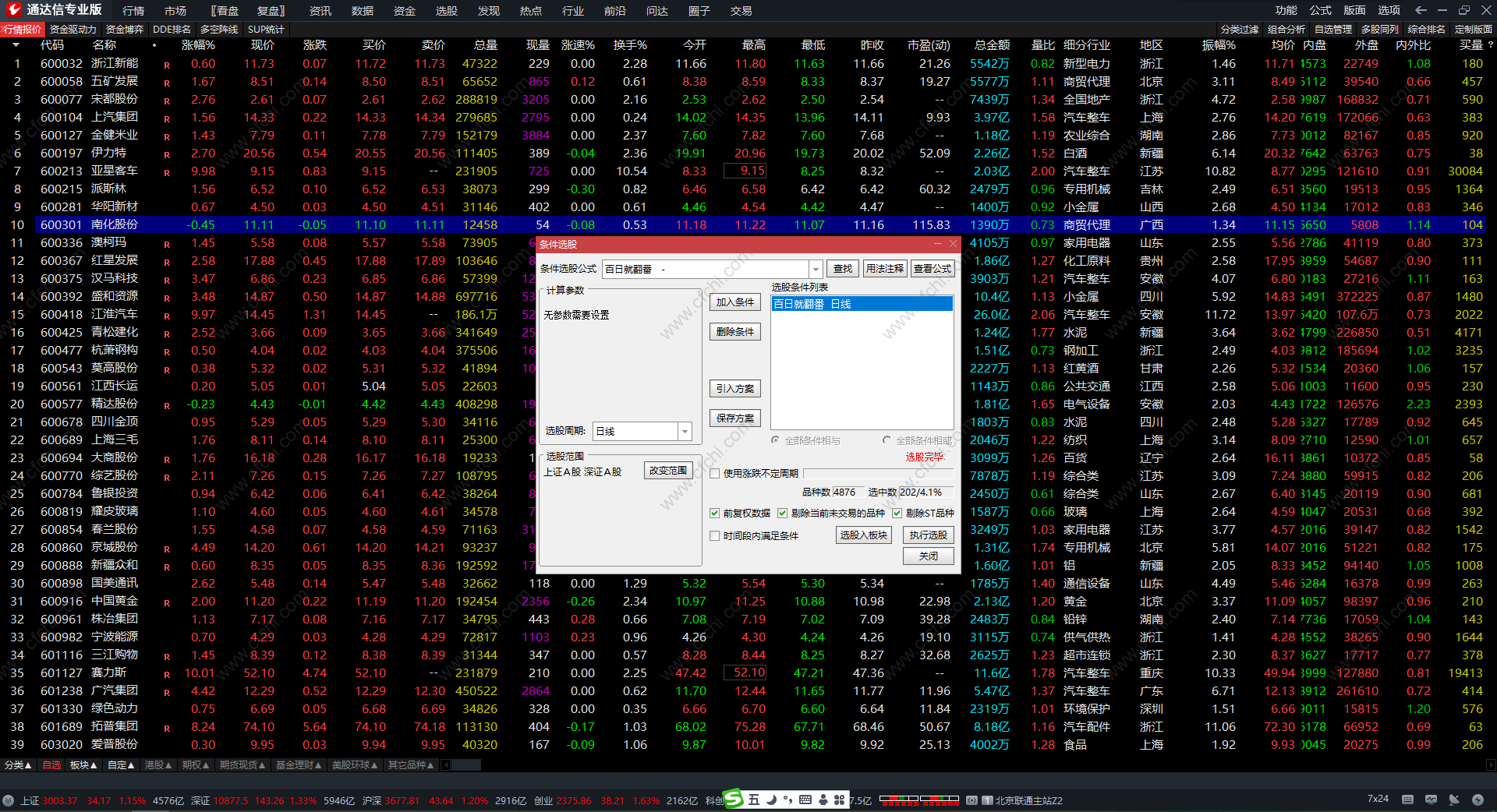Image resolution: width=1497 pixels, height=812 pixels.
Task: Click the question mark icon beside 买量
Action: (1490, 45)
